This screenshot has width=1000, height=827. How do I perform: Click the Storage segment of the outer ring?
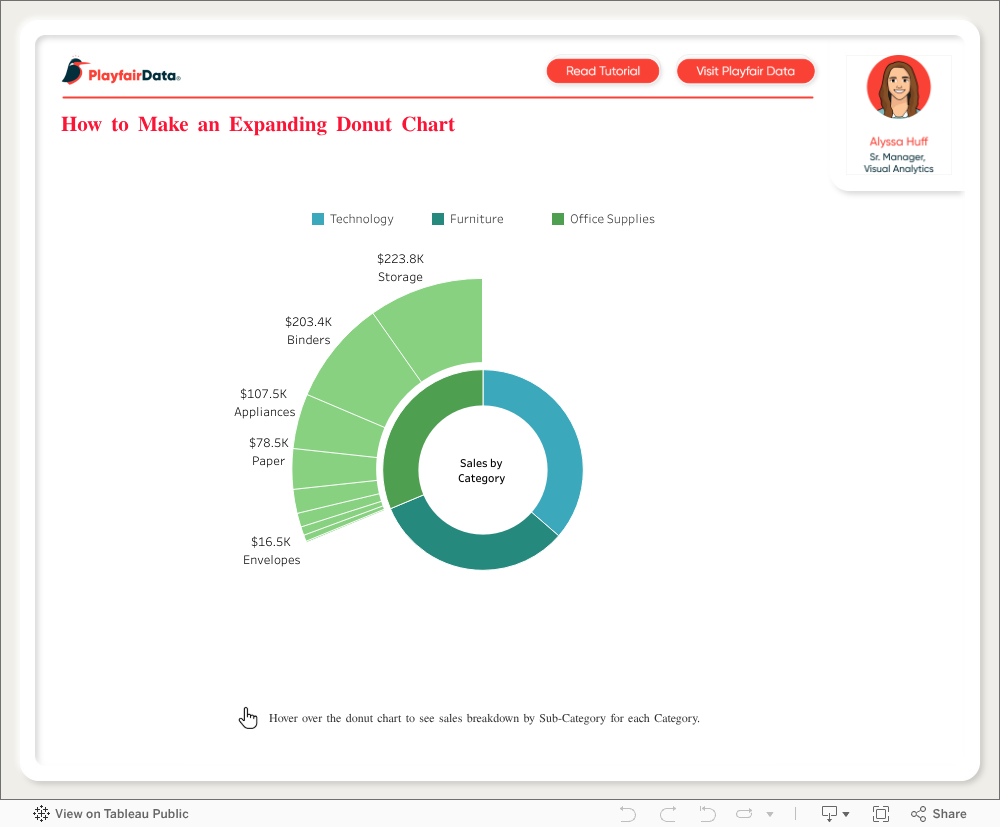coord(440,320)
